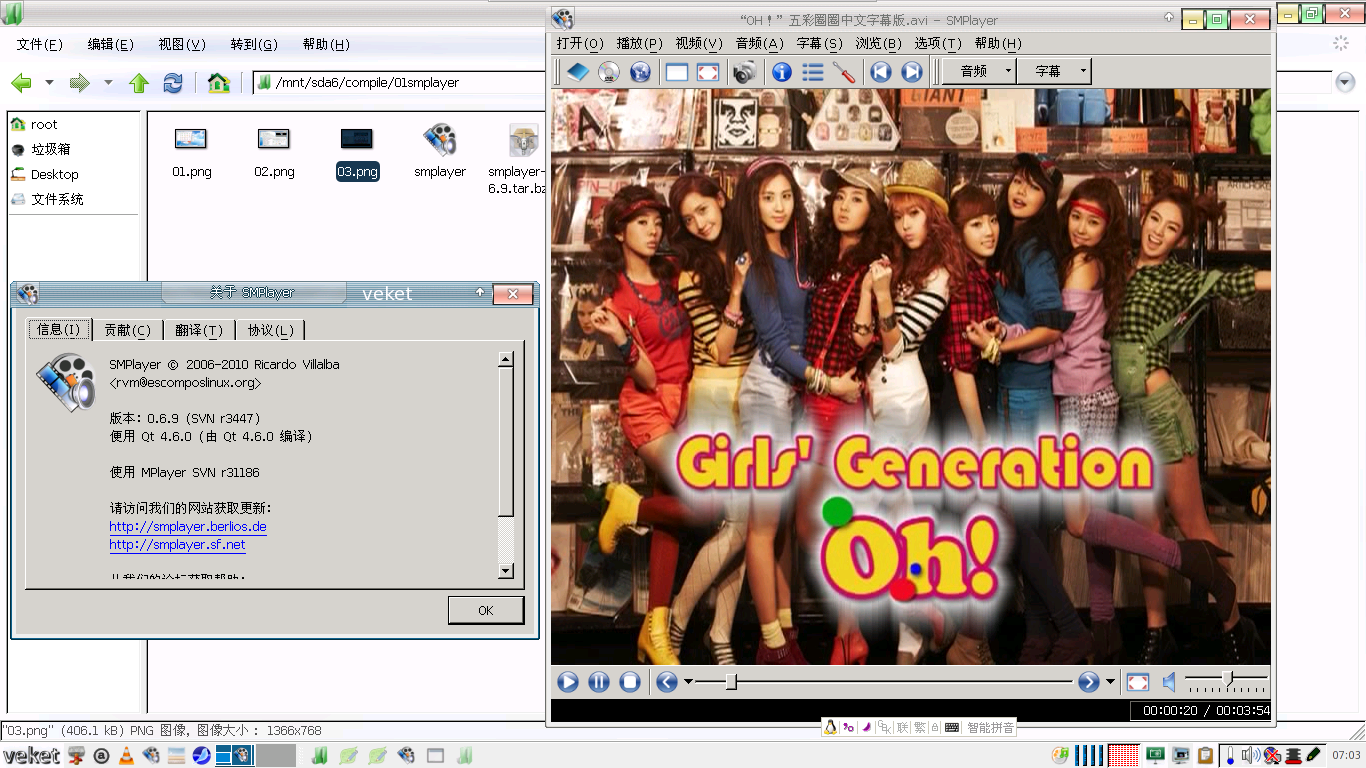Viewport: 1366px width, 768px height.
Task: Open the 浏览(B) menu in SMPlayer
Action: (x=879, y=43)
